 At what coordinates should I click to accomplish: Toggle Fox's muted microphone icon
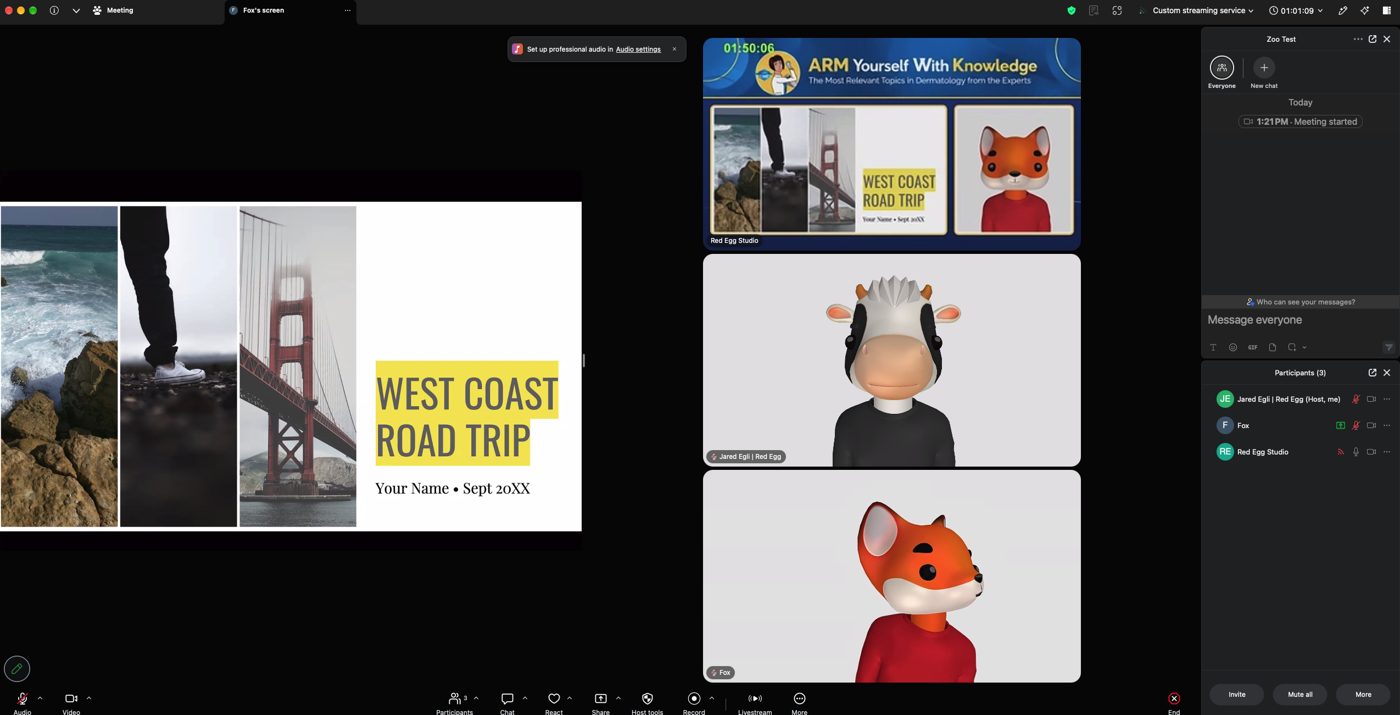point(1356,425)
